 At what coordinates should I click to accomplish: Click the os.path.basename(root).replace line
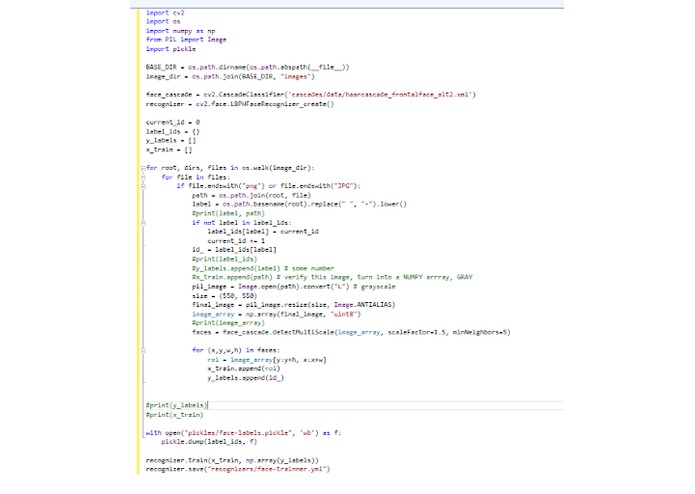click(x=299, y=204)
